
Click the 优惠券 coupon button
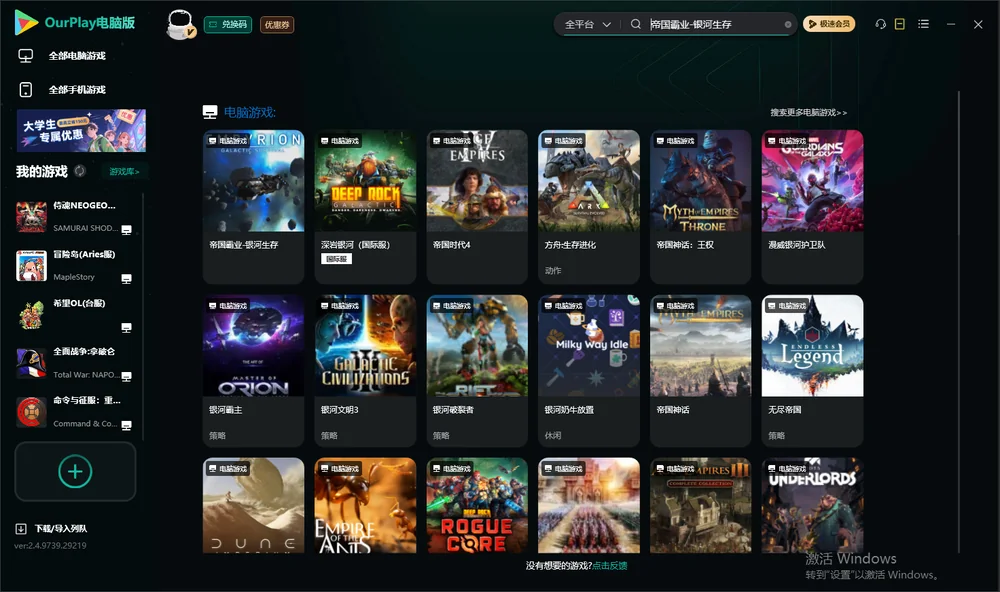pos(277,25)
